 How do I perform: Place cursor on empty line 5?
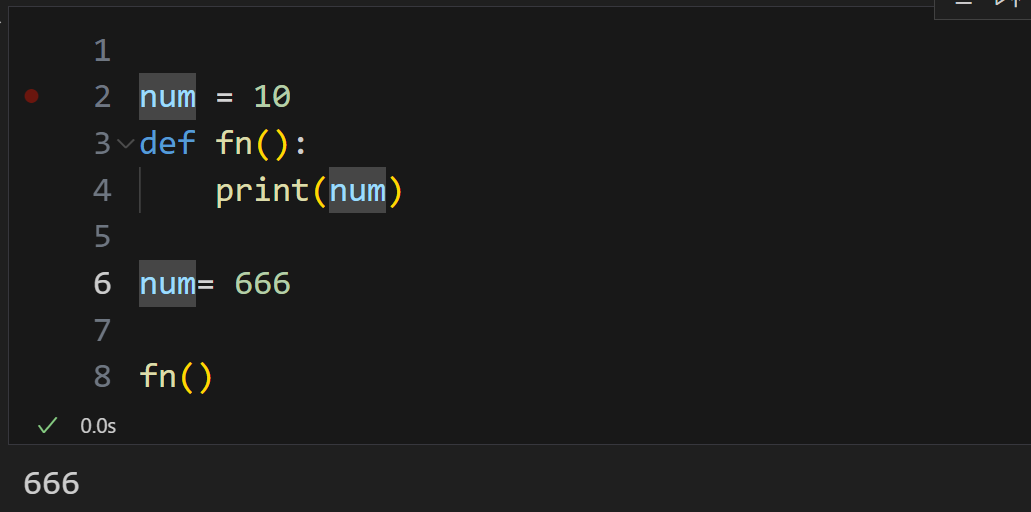[x=460, y=237]
